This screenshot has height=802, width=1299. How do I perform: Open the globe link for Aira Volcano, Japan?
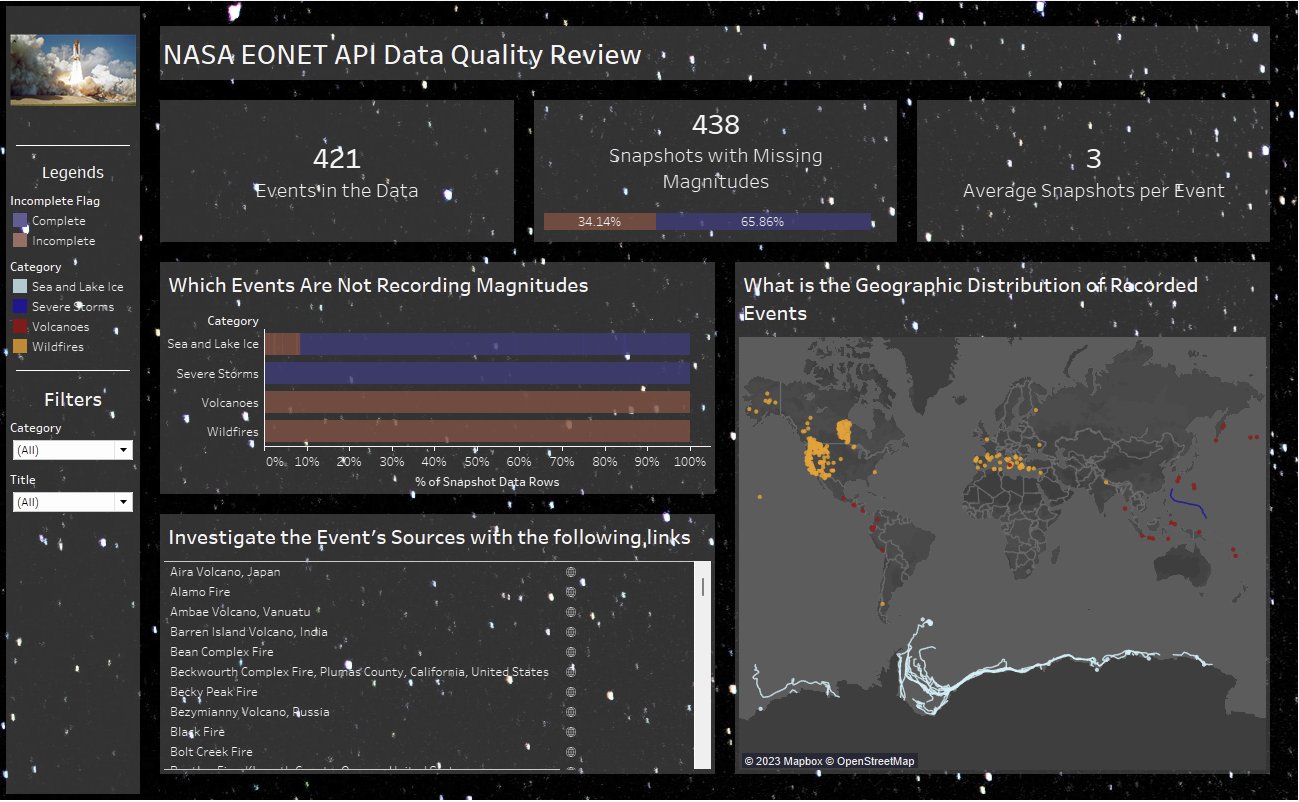(571, 572)
